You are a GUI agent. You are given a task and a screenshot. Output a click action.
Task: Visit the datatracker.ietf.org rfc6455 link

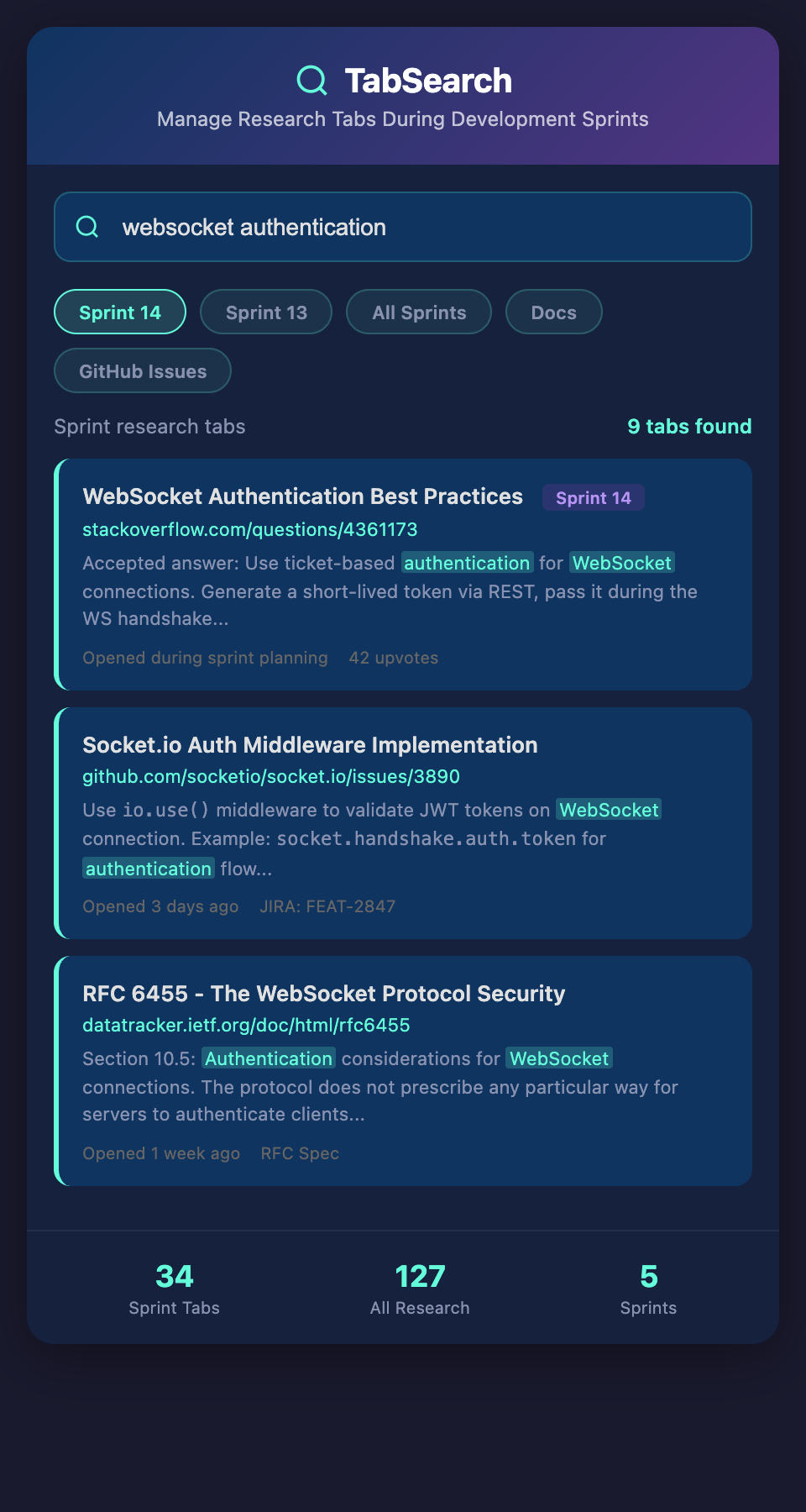246,1025
